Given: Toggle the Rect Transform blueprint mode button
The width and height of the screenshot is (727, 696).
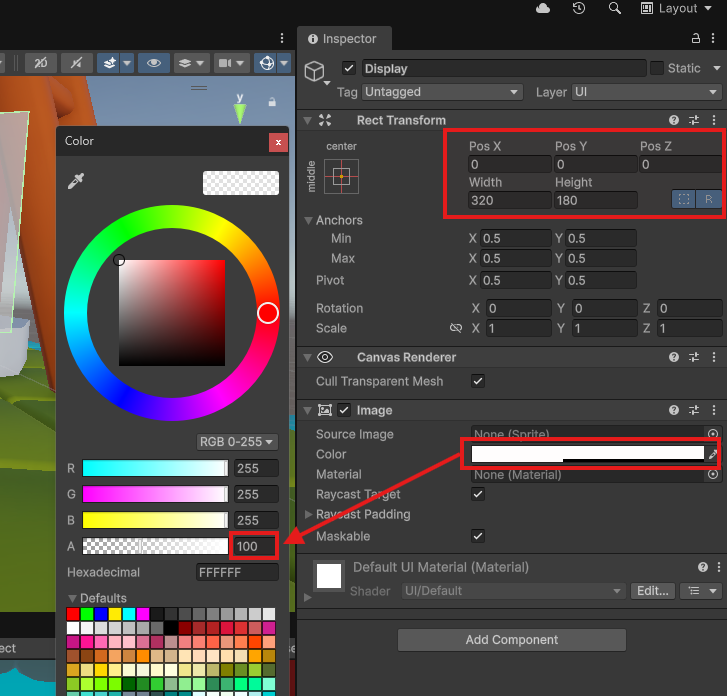Looking at the screenshot, I should pyautogui.click(x=684, y=199).
